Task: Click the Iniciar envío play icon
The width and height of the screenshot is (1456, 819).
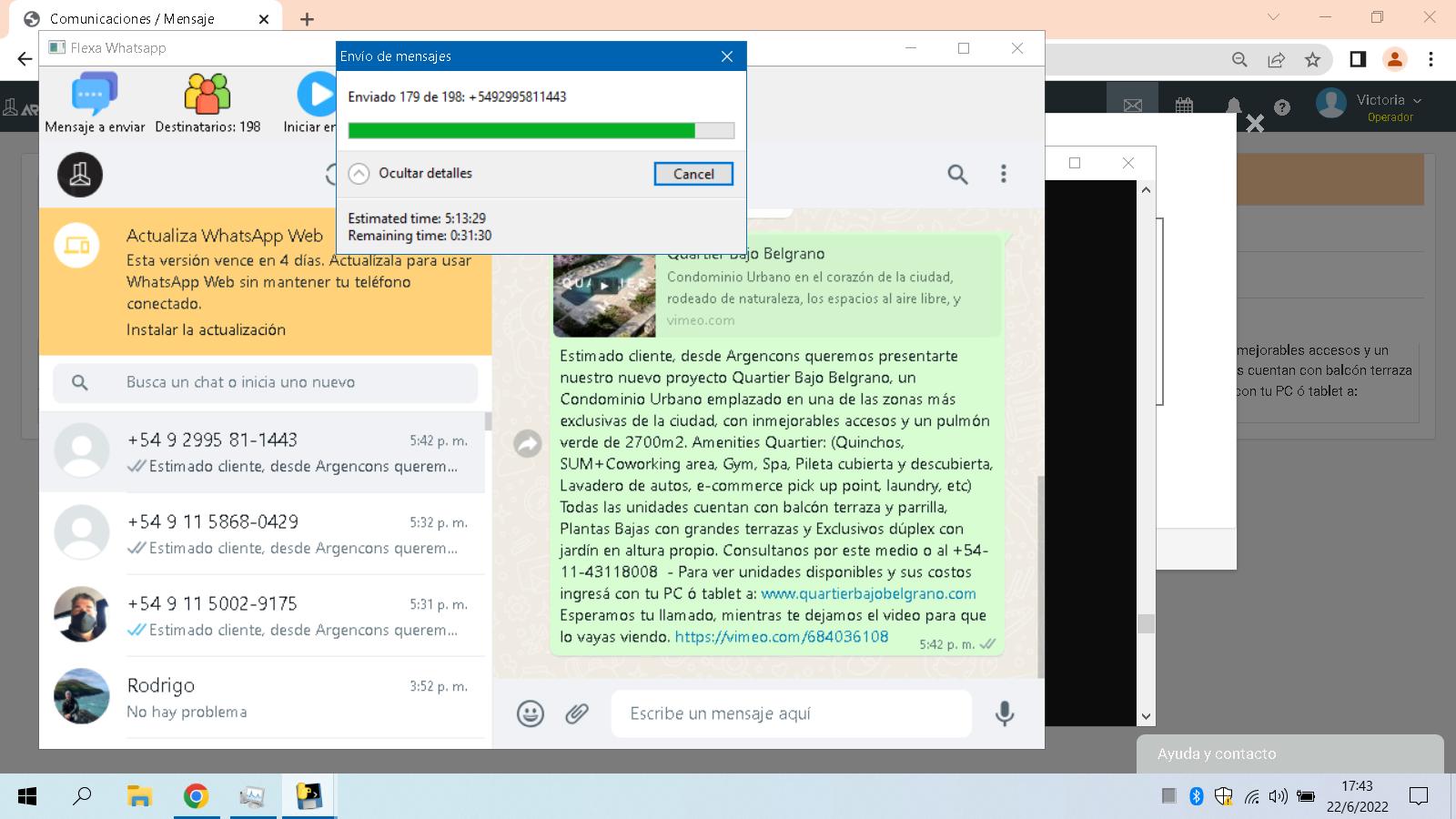Action: [x=317, y=94]
